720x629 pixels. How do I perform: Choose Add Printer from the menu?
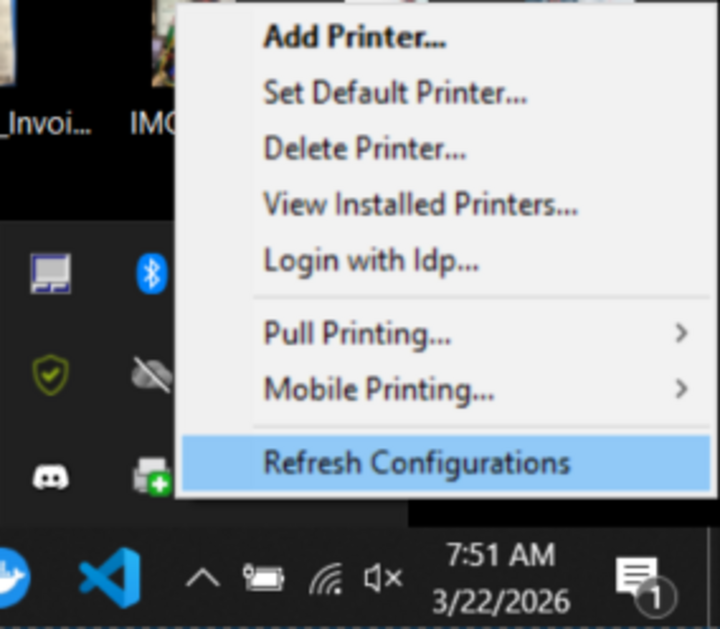[x=355, y=38]
